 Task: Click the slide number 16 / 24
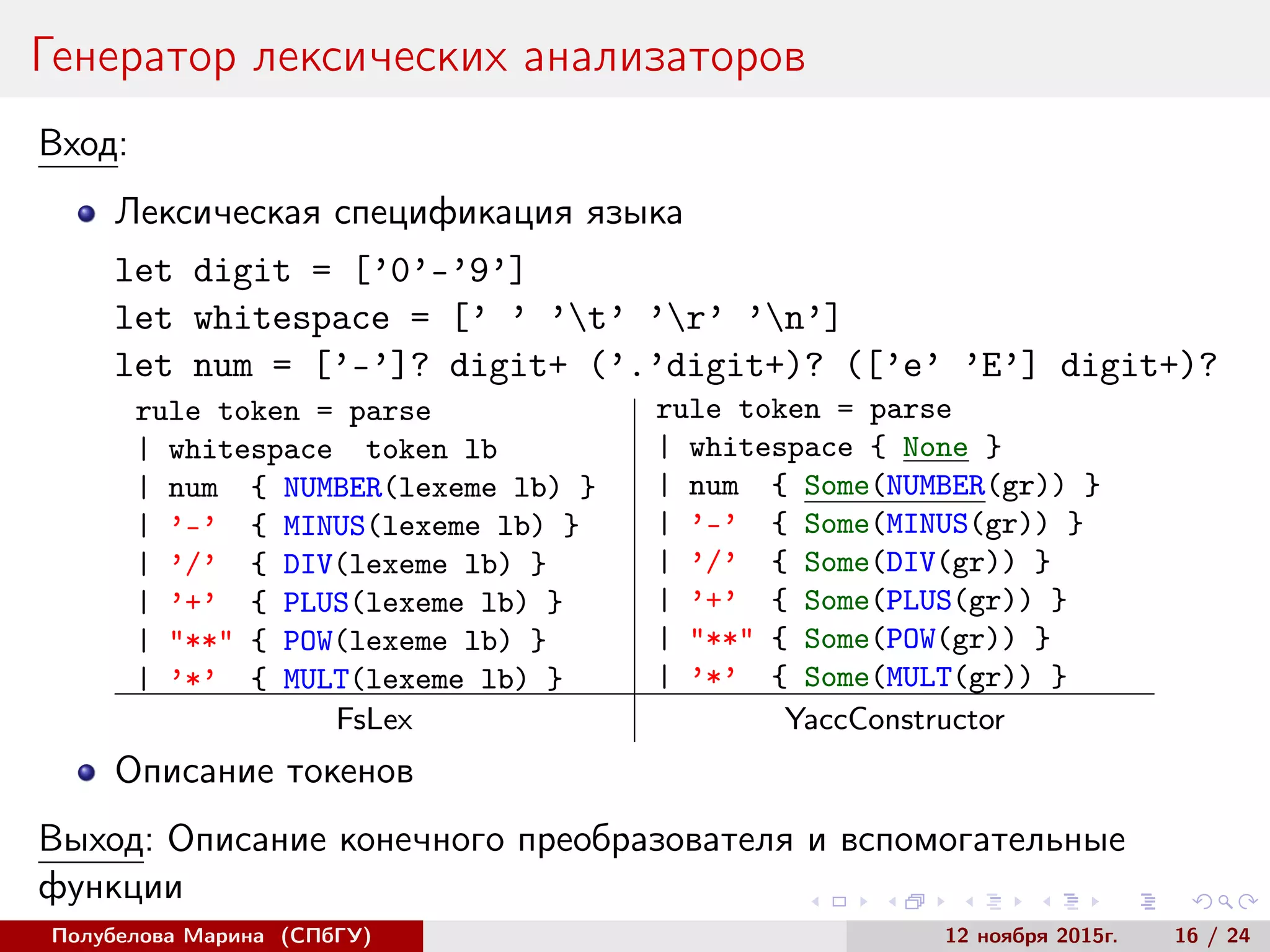(x=1212, y=936)
